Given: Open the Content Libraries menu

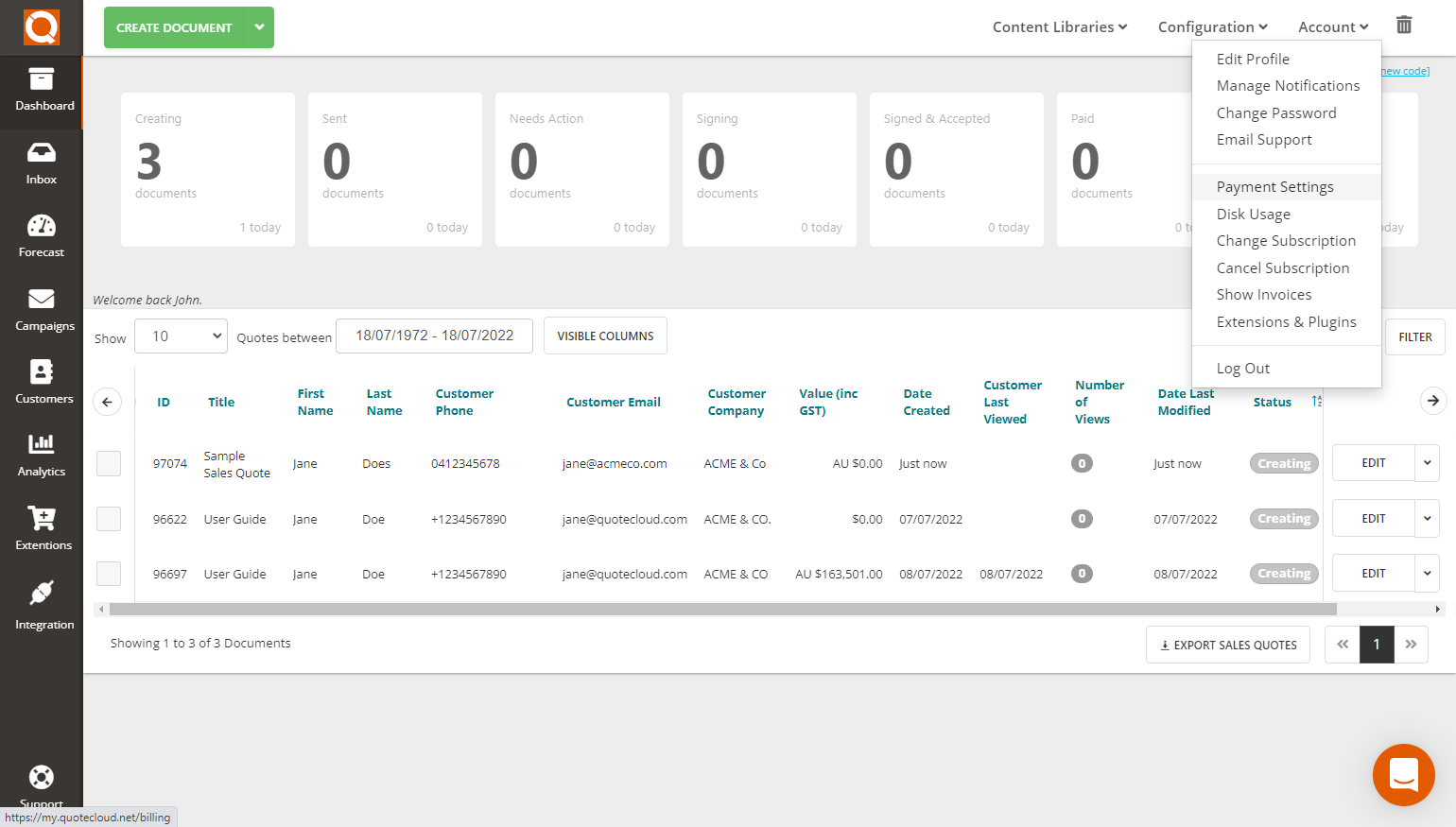Looking at the screenshot, I should [1058, 26].
